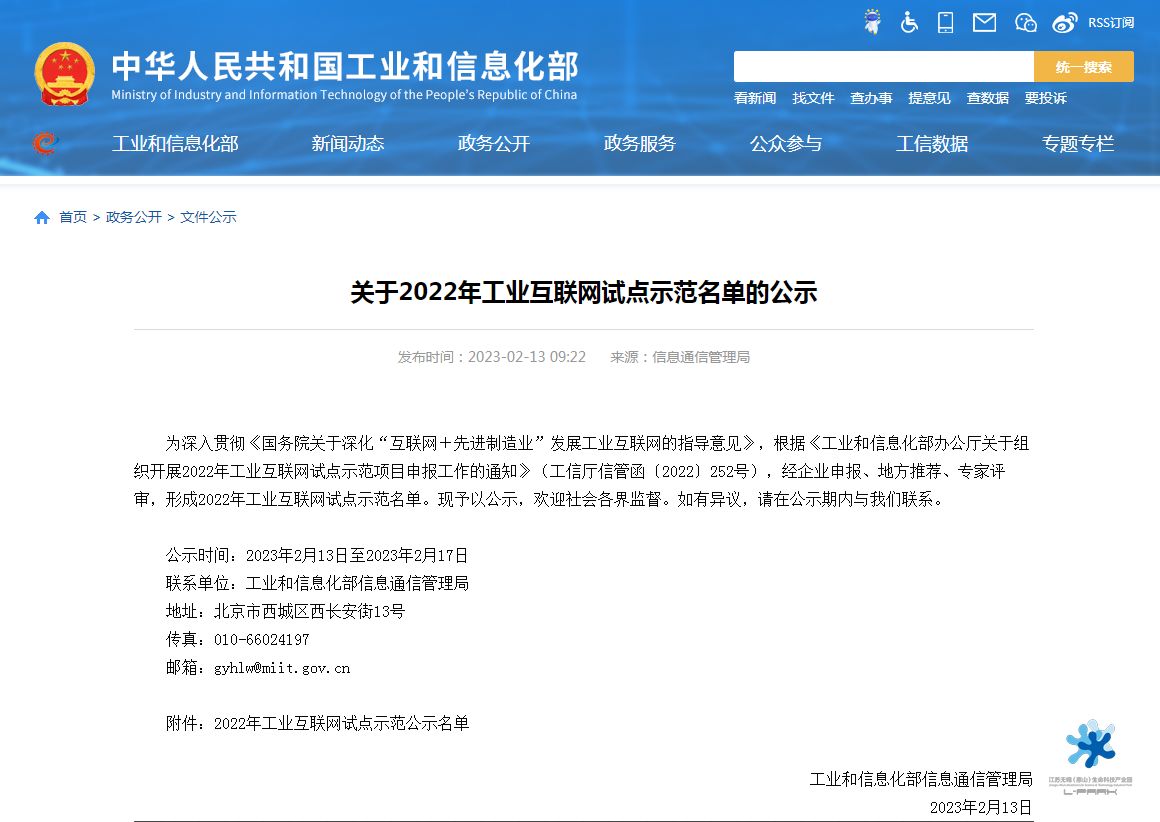Open the 新闻动态 navigation menu
1160x822 pixels.
pos(347,144)
